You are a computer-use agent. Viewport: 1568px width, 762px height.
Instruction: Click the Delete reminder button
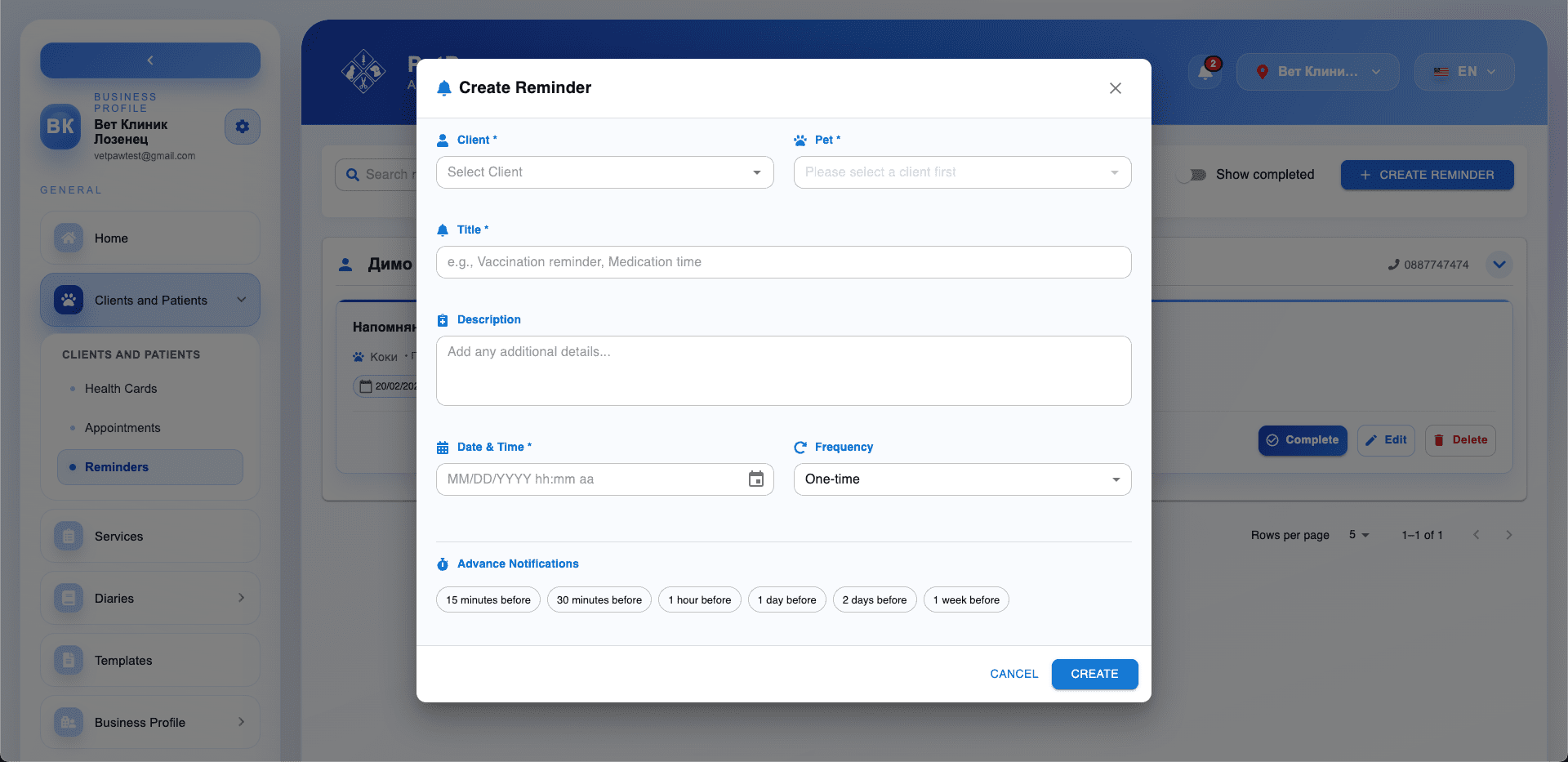click(1460, 440)
